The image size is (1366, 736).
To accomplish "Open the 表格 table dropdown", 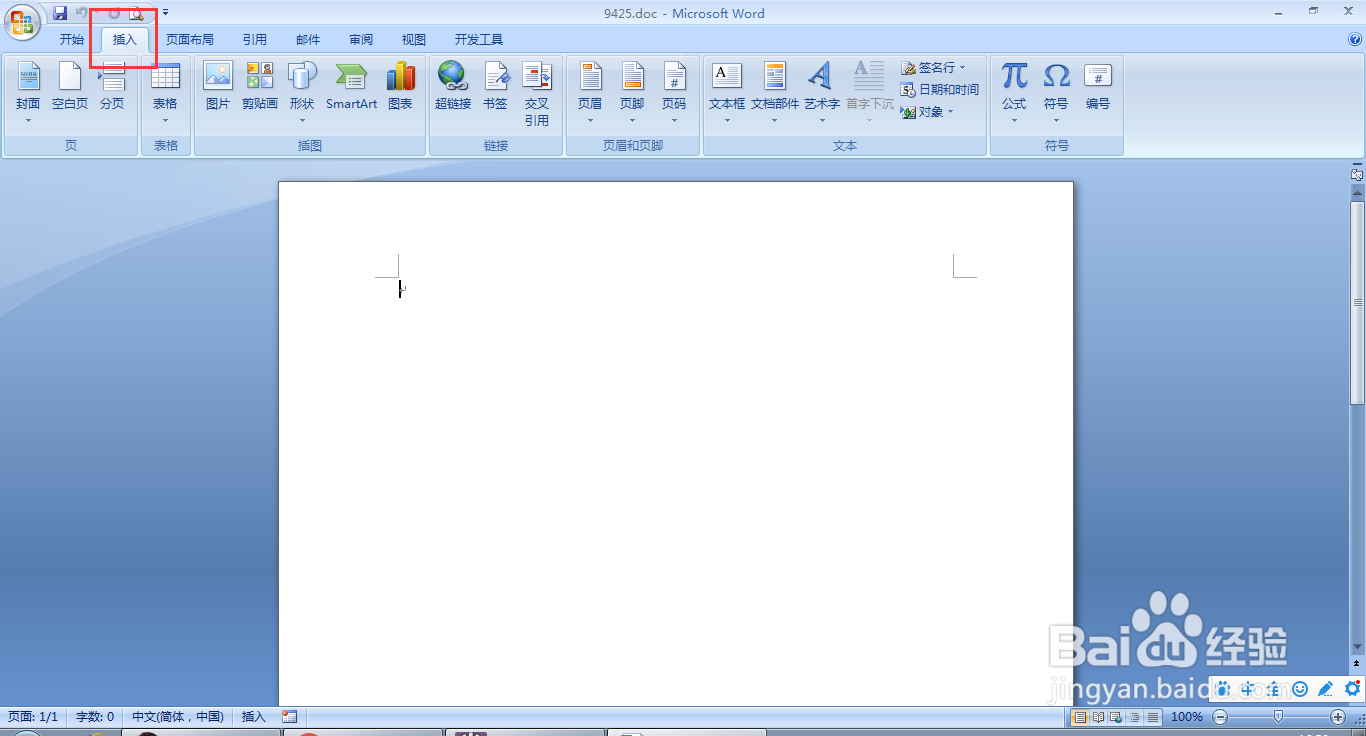I will tap(165, 93).
